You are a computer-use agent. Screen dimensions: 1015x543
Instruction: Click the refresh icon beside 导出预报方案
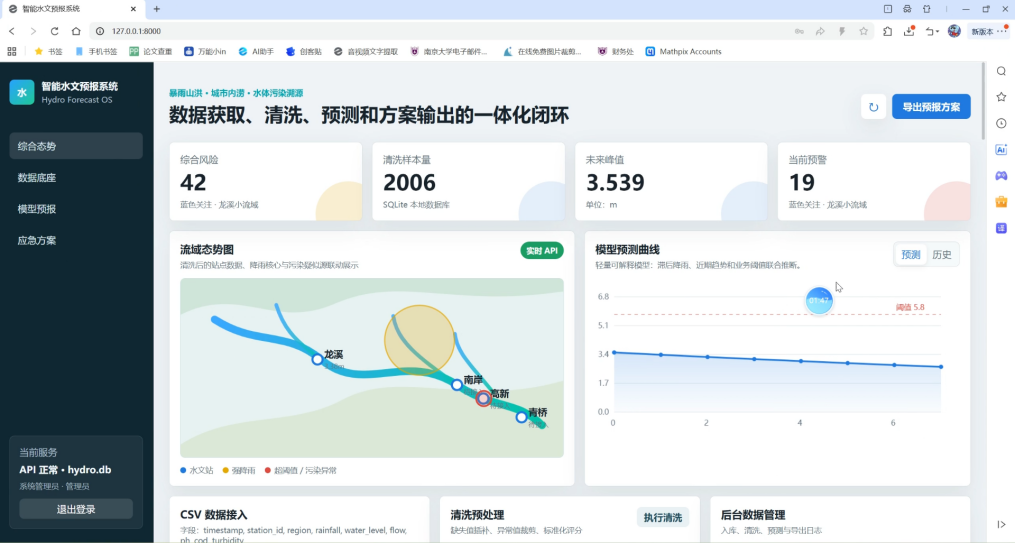[873, 107]
